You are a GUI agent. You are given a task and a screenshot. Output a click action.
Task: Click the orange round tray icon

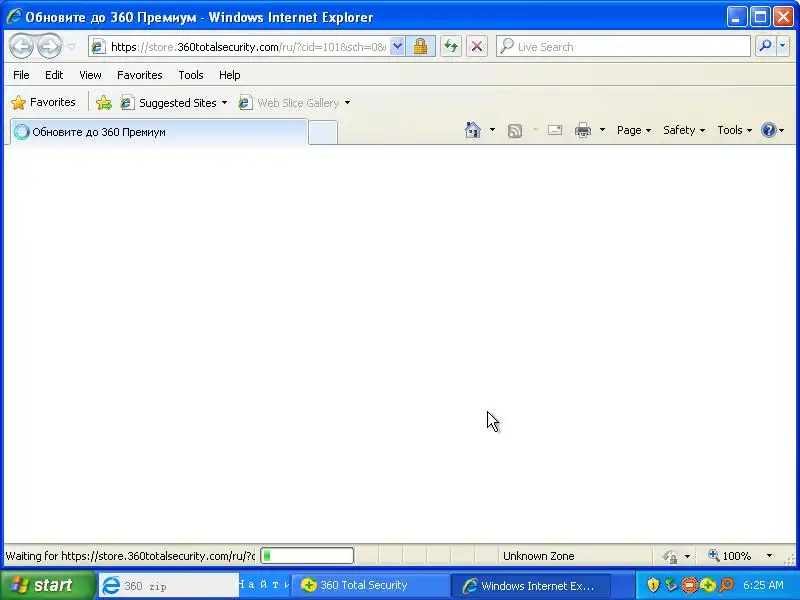tap(689, 585)
